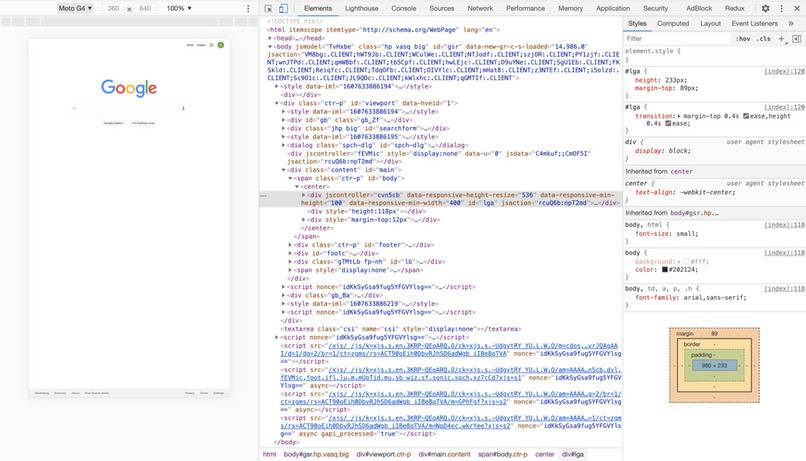Show more Styles pane tabs chevron
This screenshot has height=461, width=806.
coord(791,24)
